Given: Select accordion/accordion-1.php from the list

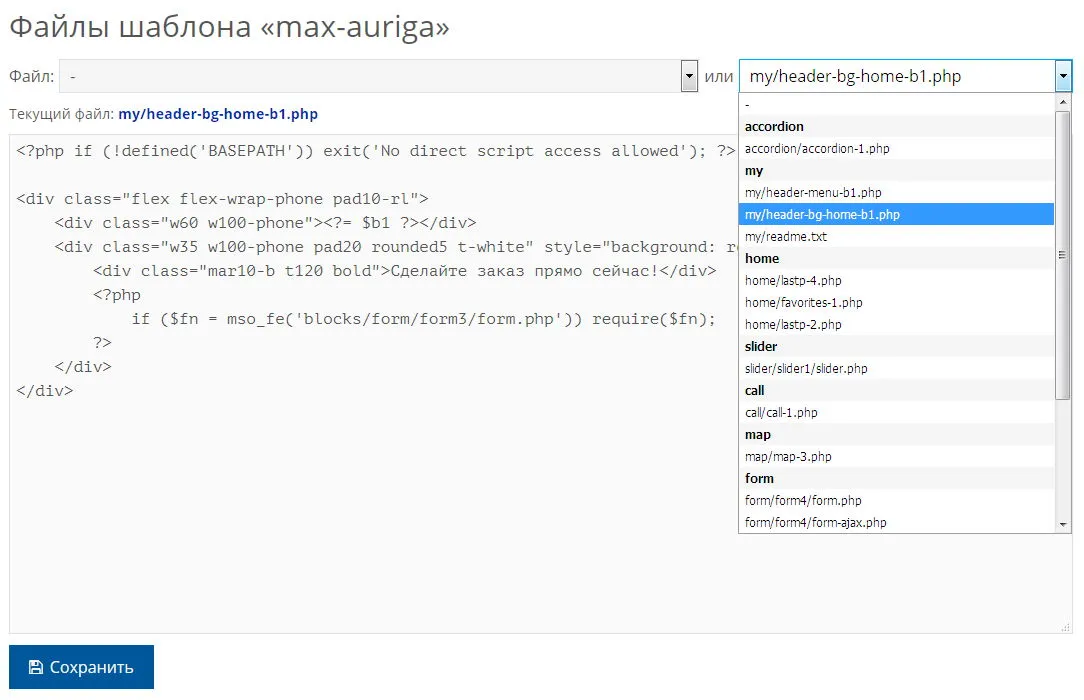Looking at the screenshot, I should click(x=817, y=148).
